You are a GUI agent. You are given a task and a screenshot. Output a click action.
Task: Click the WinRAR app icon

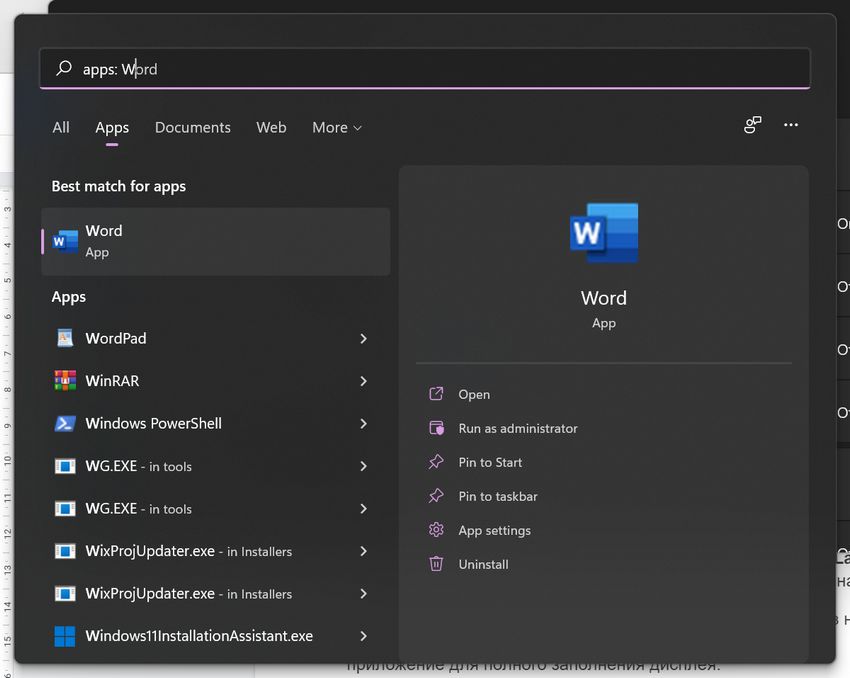[x=65, y=381]
